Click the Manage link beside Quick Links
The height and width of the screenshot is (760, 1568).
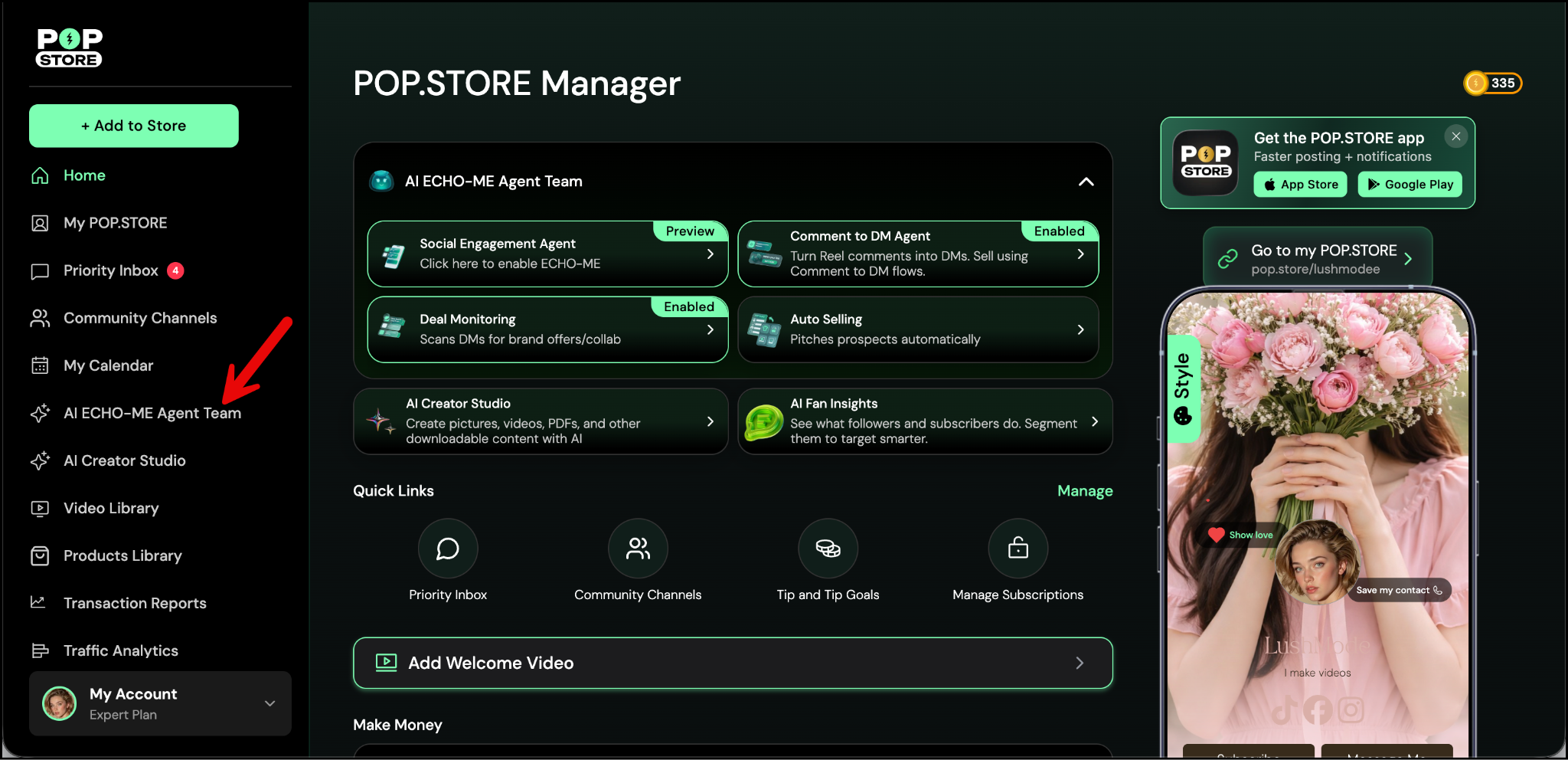point(1084,491)
